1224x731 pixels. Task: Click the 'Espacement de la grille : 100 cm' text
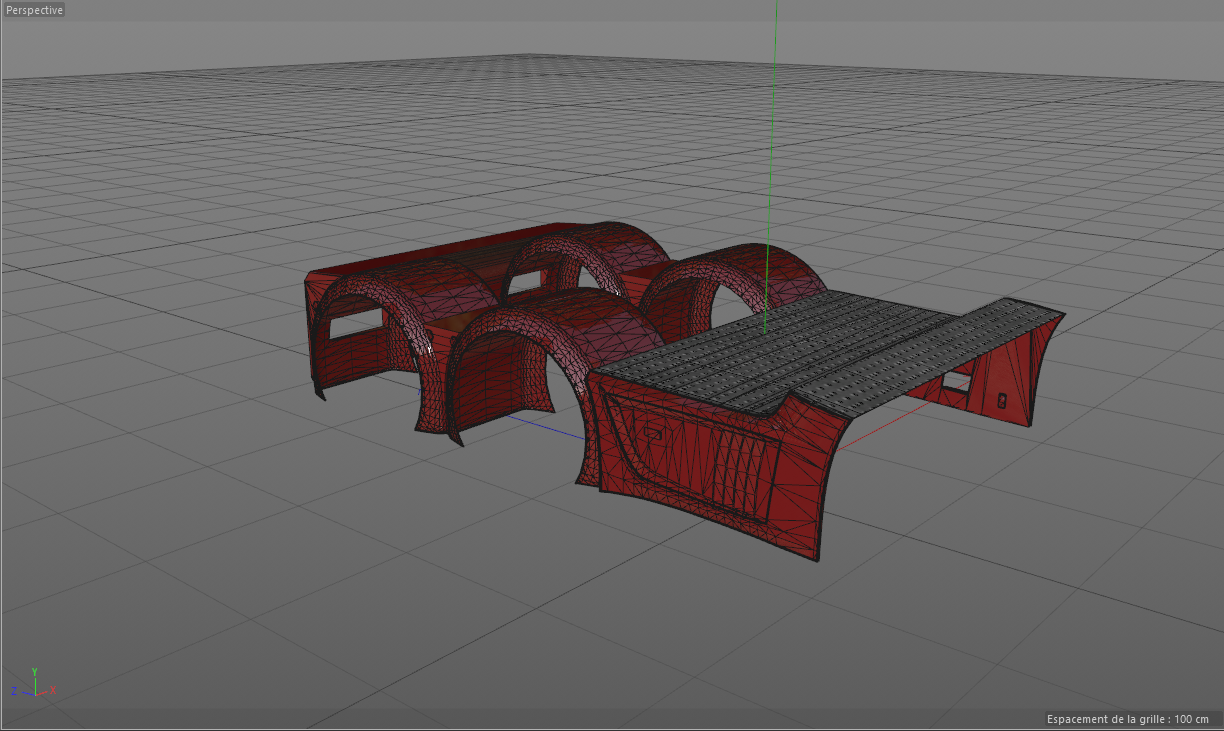1128,719
